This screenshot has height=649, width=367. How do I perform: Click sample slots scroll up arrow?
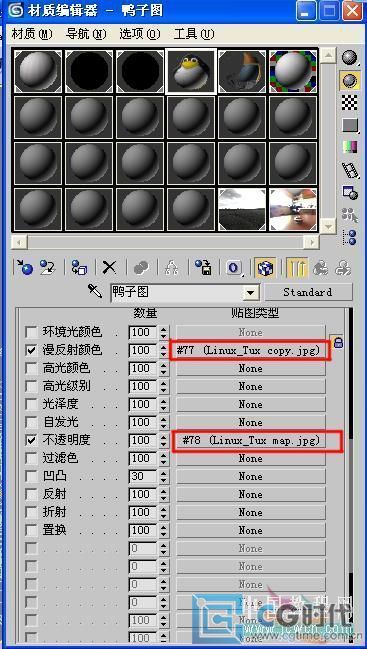329,55
